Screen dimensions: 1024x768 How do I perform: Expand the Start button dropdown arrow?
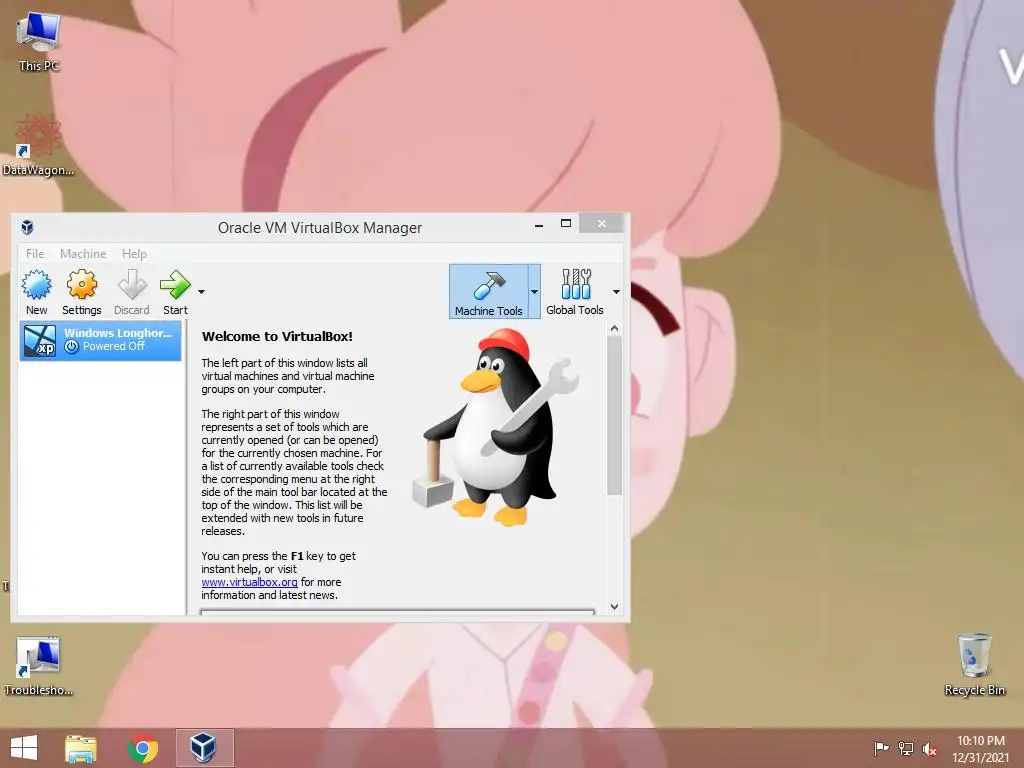tap(201, 292)
